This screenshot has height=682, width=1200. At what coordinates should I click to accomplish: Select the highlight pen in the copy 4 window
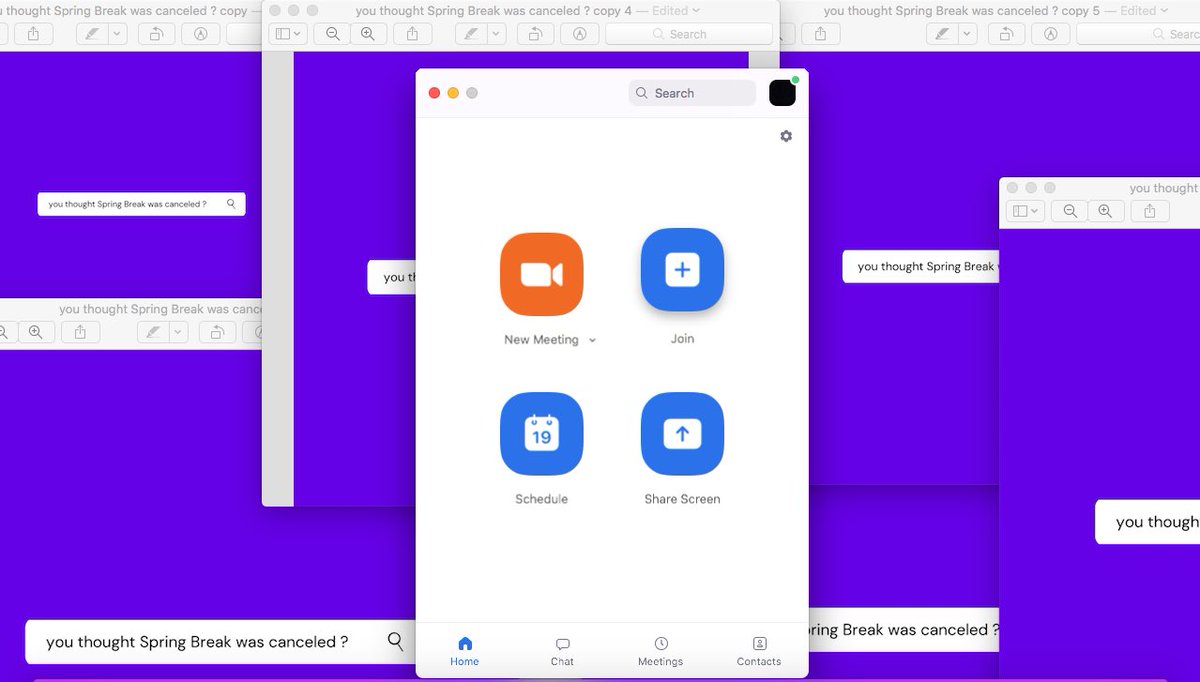pos(469,34)
